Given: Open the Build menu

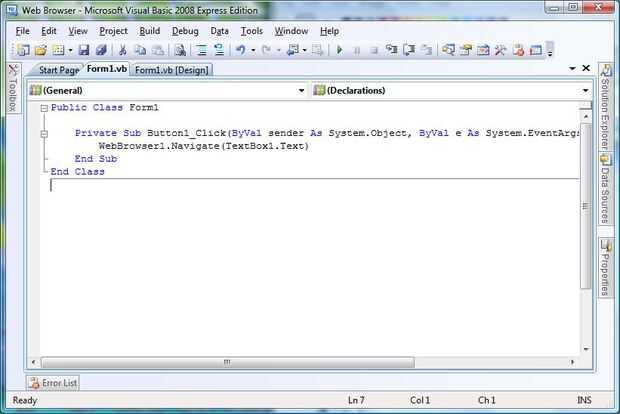Looking at the screenshot, I should pyautogui.click(x=150, y=31).
